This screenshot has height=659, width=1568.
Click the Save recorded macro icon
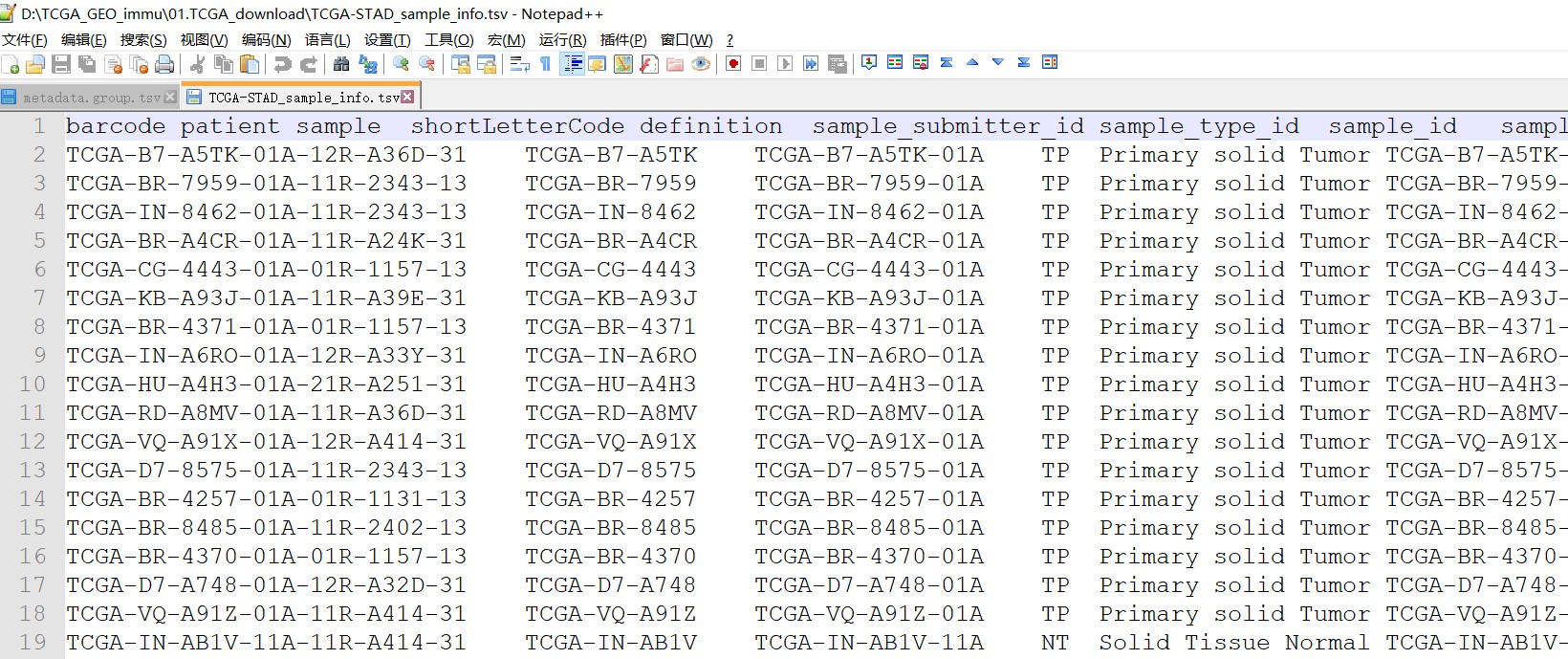837,64
